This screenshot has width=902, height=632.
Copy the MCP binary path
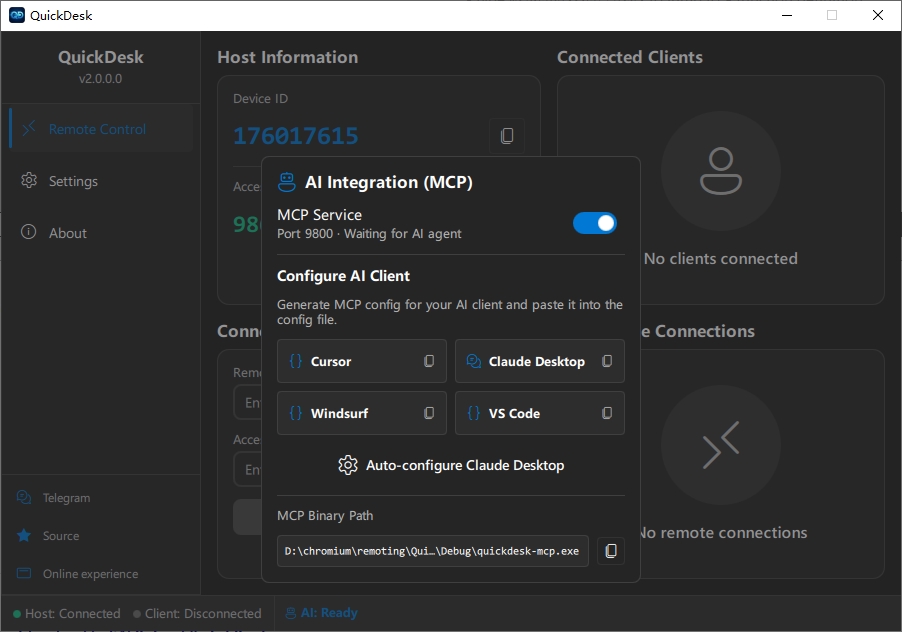pyautogui.click(x=611, y=551)
